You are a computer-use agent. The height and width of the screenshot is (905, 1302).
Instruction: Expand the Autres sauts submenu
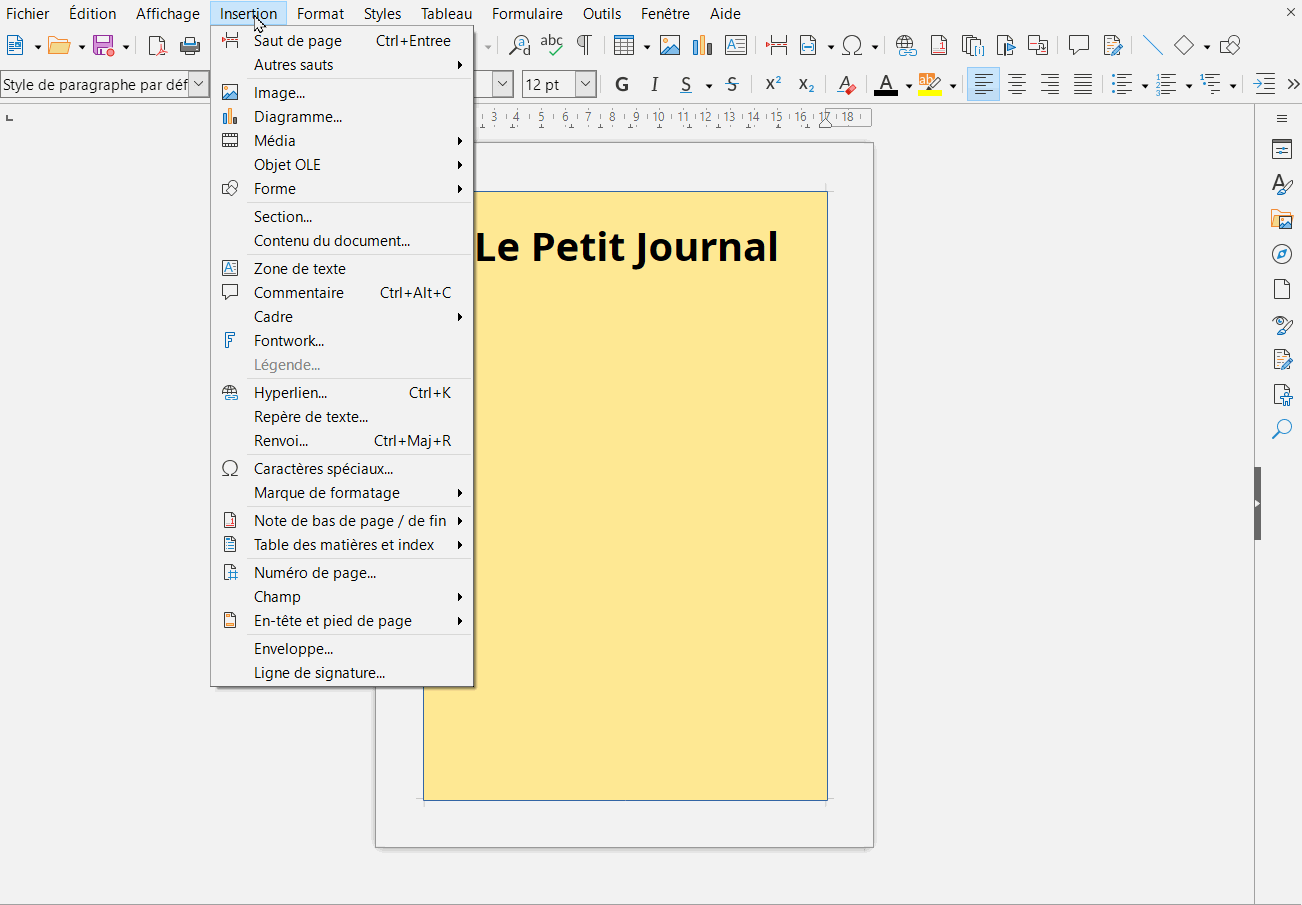[x=342, y=65]
